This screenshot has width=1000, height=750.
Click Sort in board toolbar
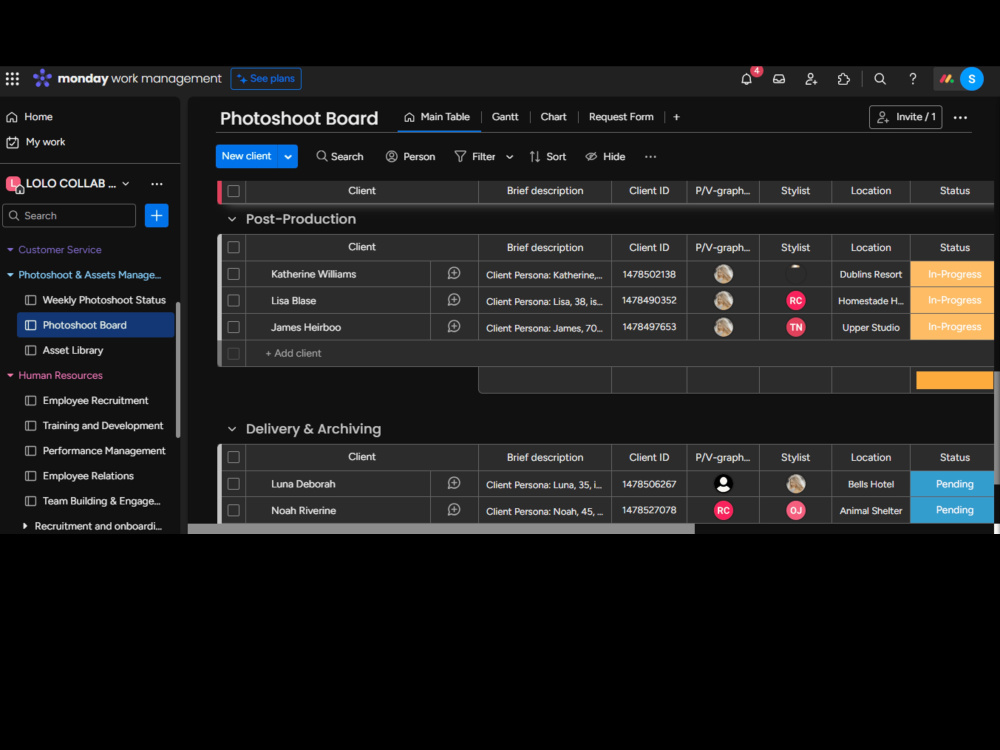point(548,157)
